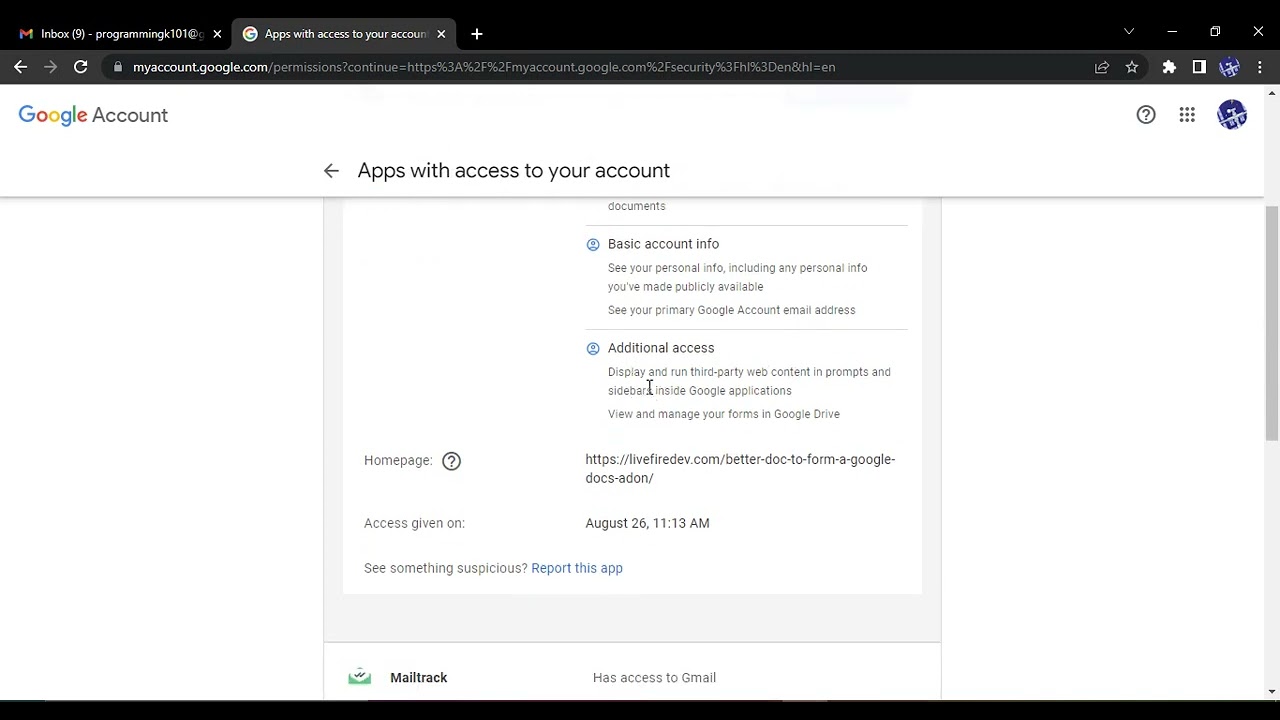
Task: Click the browser back arrow
Action: [x=21, y=67]
